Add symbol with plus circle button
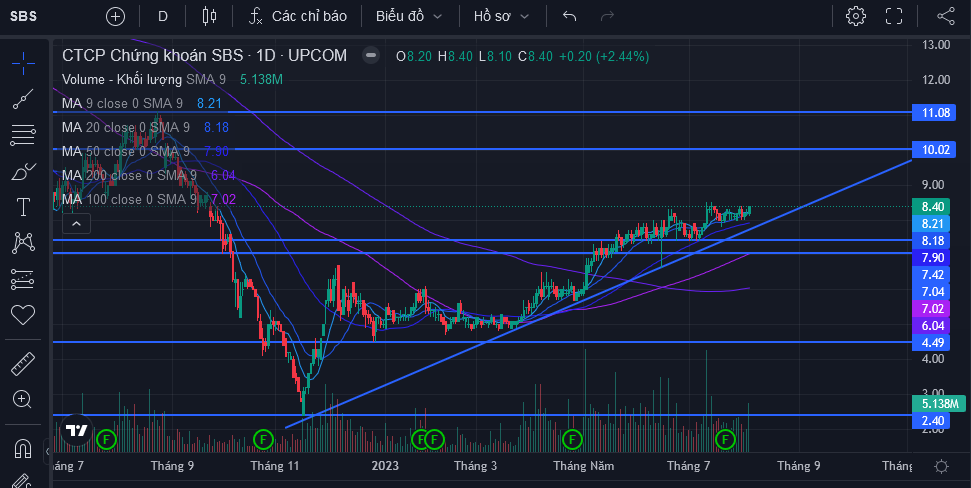Viewport: 971px width, 488px height. pos(115,16)
